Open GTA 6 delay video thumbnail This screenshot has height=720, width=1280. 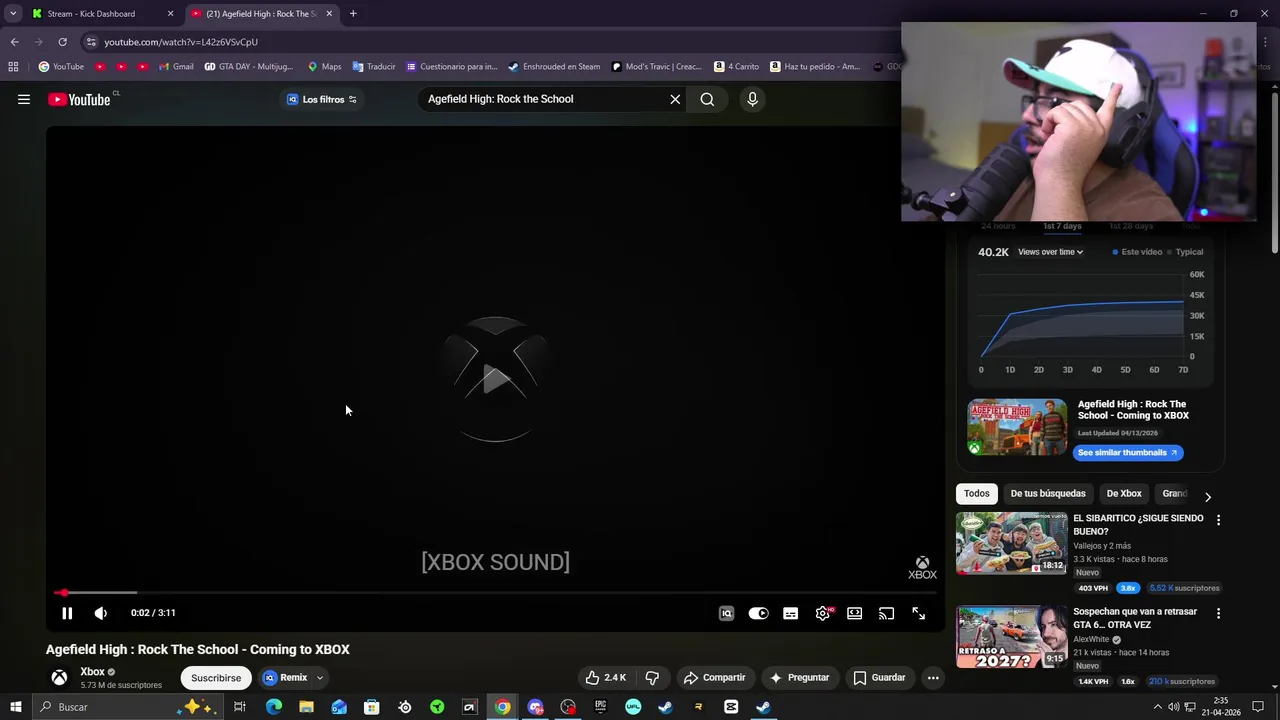1012,636
